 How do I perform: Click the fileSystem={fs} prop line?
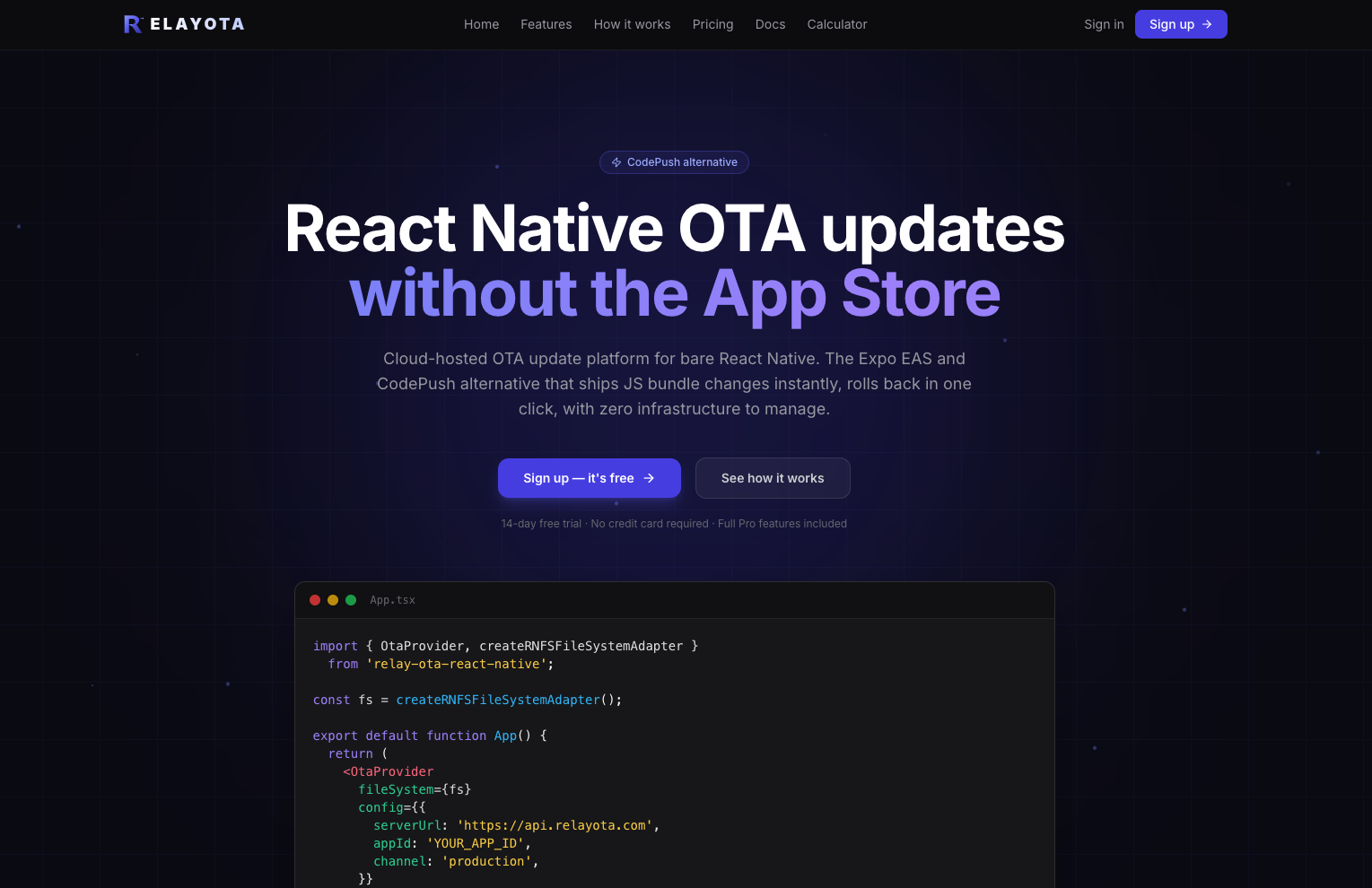click(x=415, y=789)
